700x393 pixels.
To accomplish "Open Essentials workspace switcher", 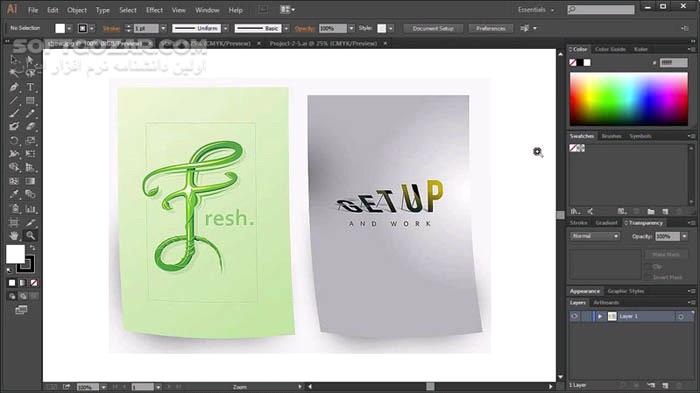I will tap(536, 9).
